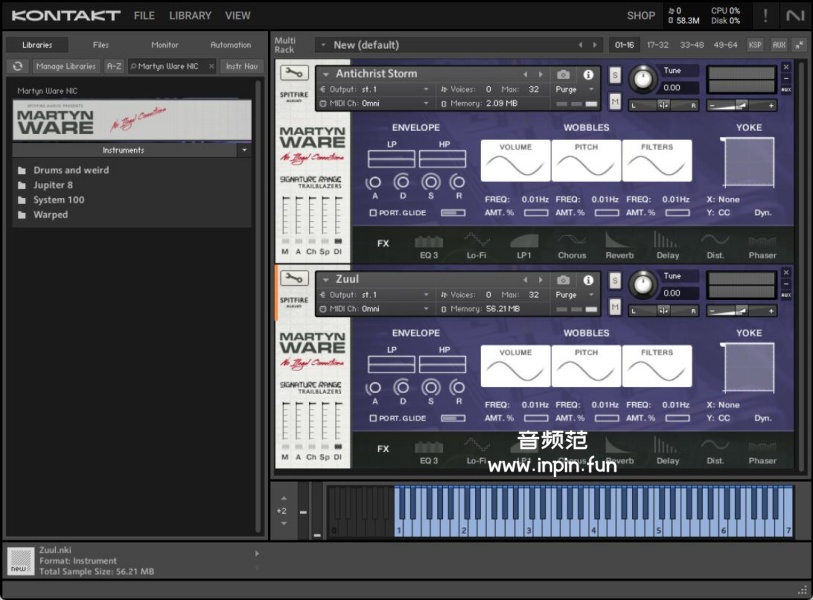The width and height of the screenshot is (813, 600).
Task: Click the Delay effect icon in Zuul
Action: tap(667, 447)
